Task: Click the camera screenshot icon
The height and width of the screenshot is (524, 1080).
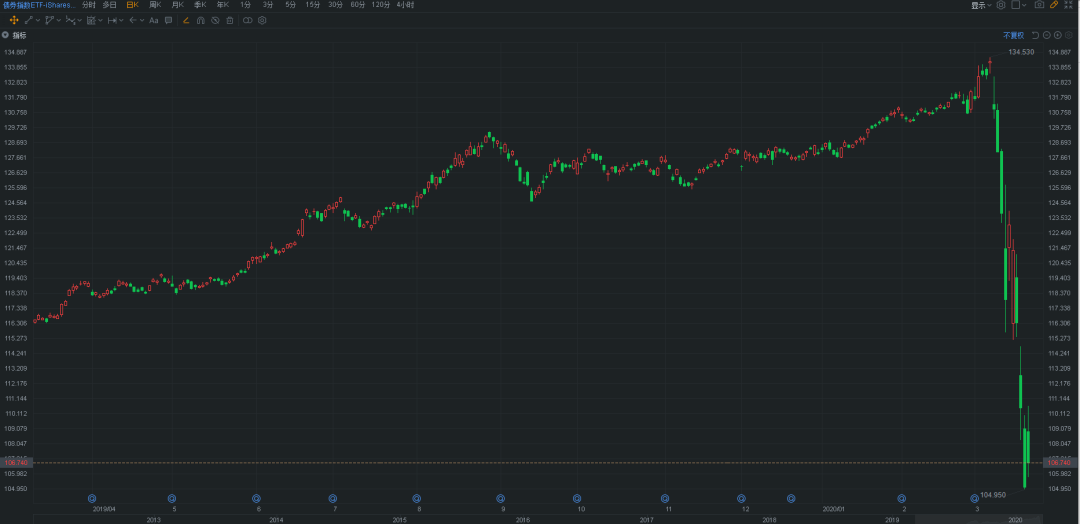Action: [1039, 5]
